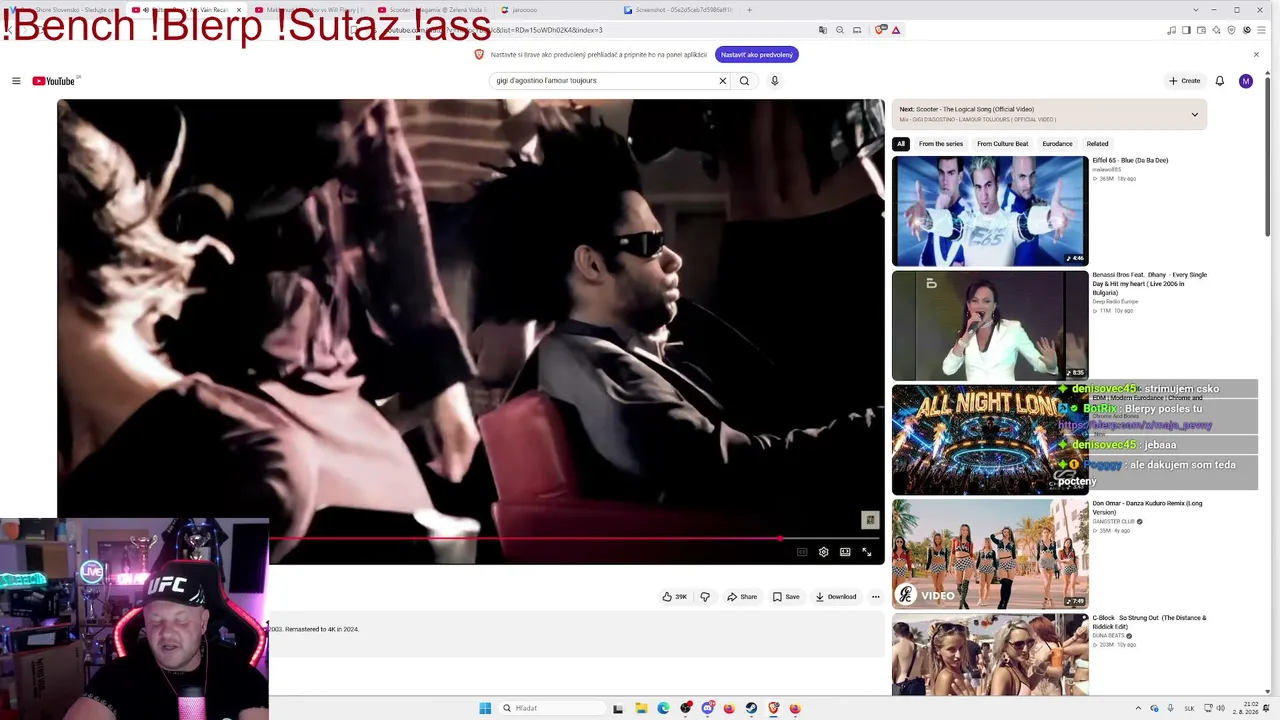This screenshot has width=1280, height=720.
Task: Expand the Next up playlist panel
Action: [1194, 115]
